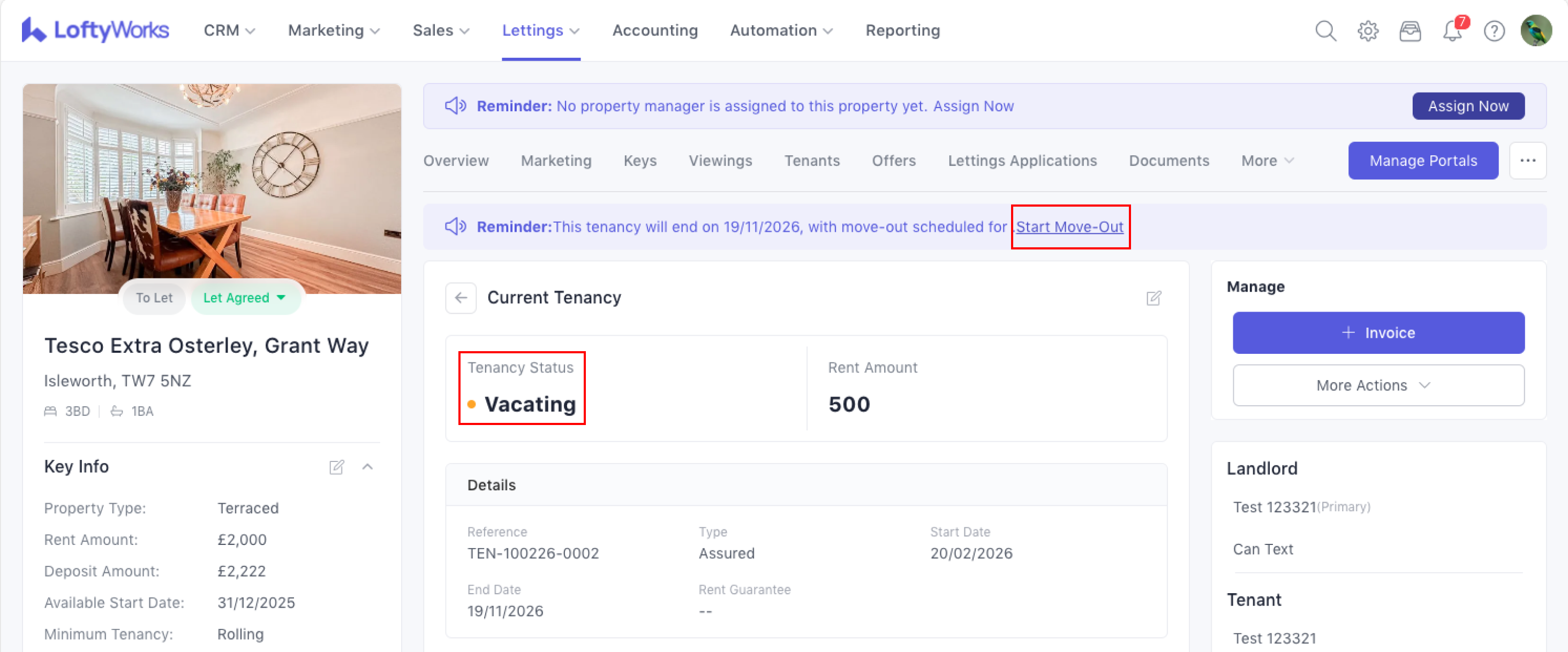Viewport: 1568px width, 652px height.
Task: Open the CRM navigation menu
Action: 228,31
